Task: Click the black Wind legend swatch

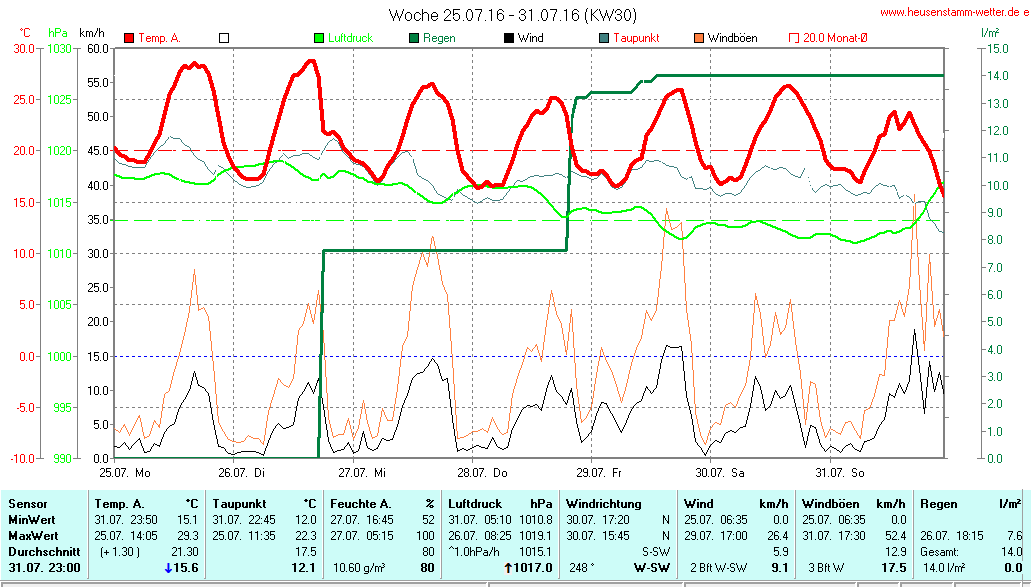Action: 509,38
